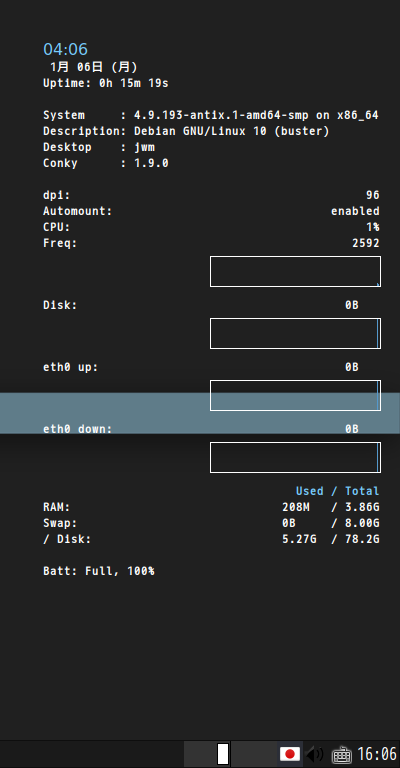Screen dimensions: 400x768
Task: Click the graph box below the eth0 down line
Action: (295, 457)
